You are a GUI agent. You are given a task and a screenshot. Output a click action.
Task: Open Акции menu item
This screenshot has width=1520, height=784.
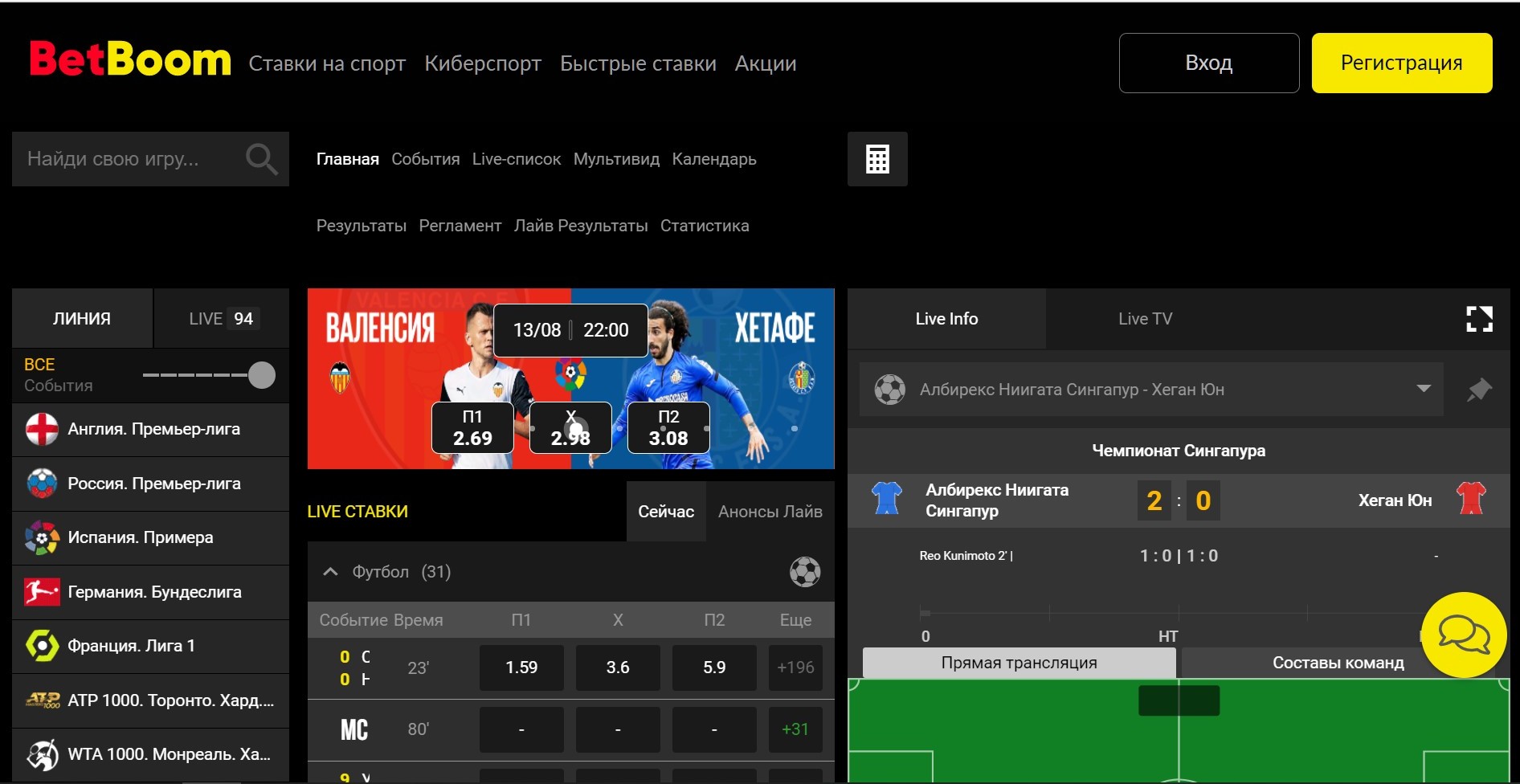point(766,63)
